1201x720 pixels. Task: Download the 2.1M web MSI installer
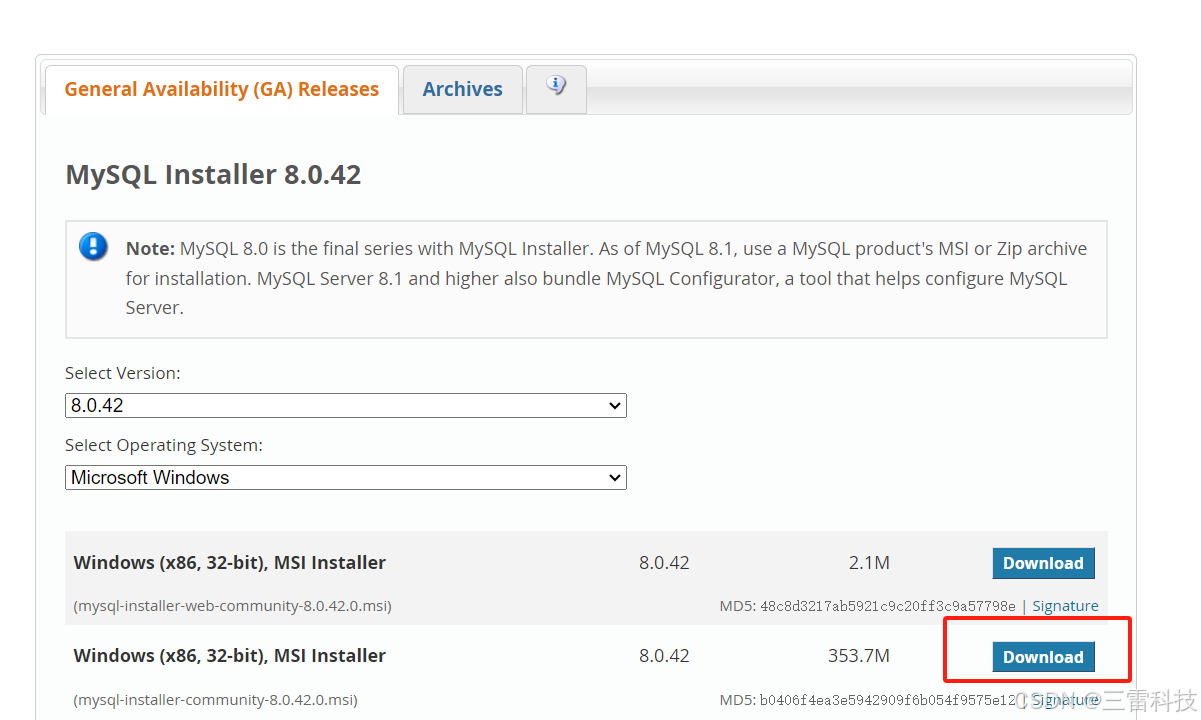pyautogui.click(x=1043, y=563)
